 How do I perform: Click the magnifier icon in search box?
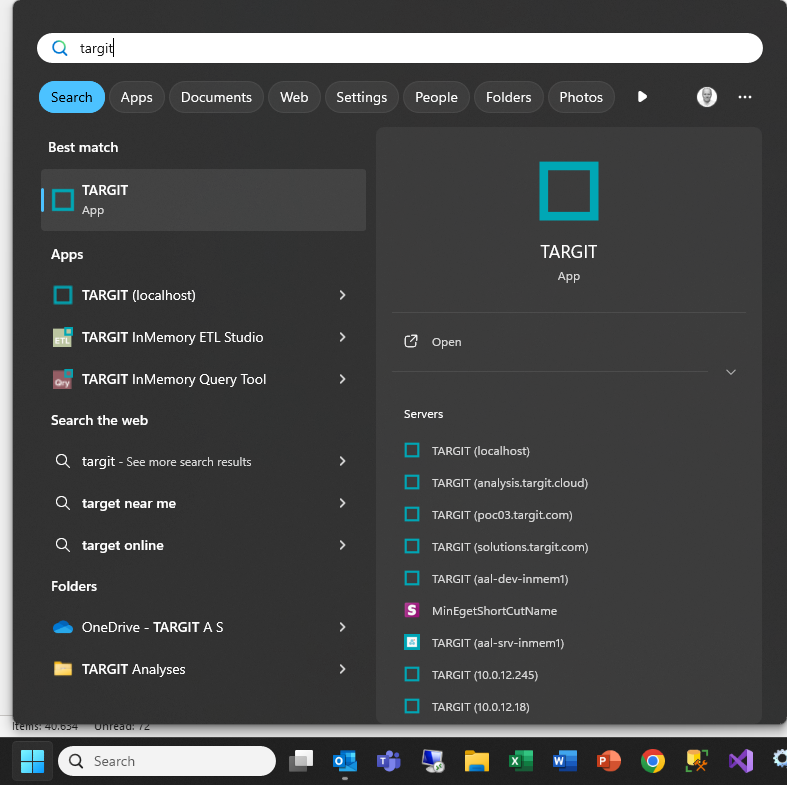coord(60,48)
